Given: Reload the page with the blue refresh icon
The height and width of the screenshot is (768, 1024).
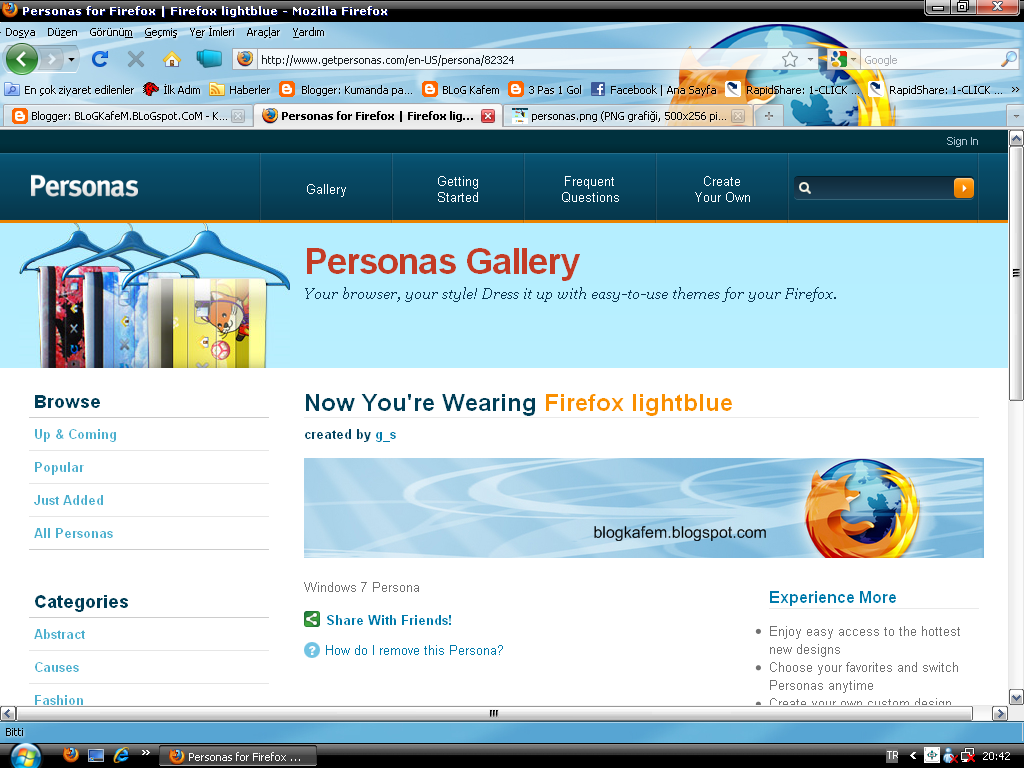Looking at the screenshot, I should [x=100, y=59].
